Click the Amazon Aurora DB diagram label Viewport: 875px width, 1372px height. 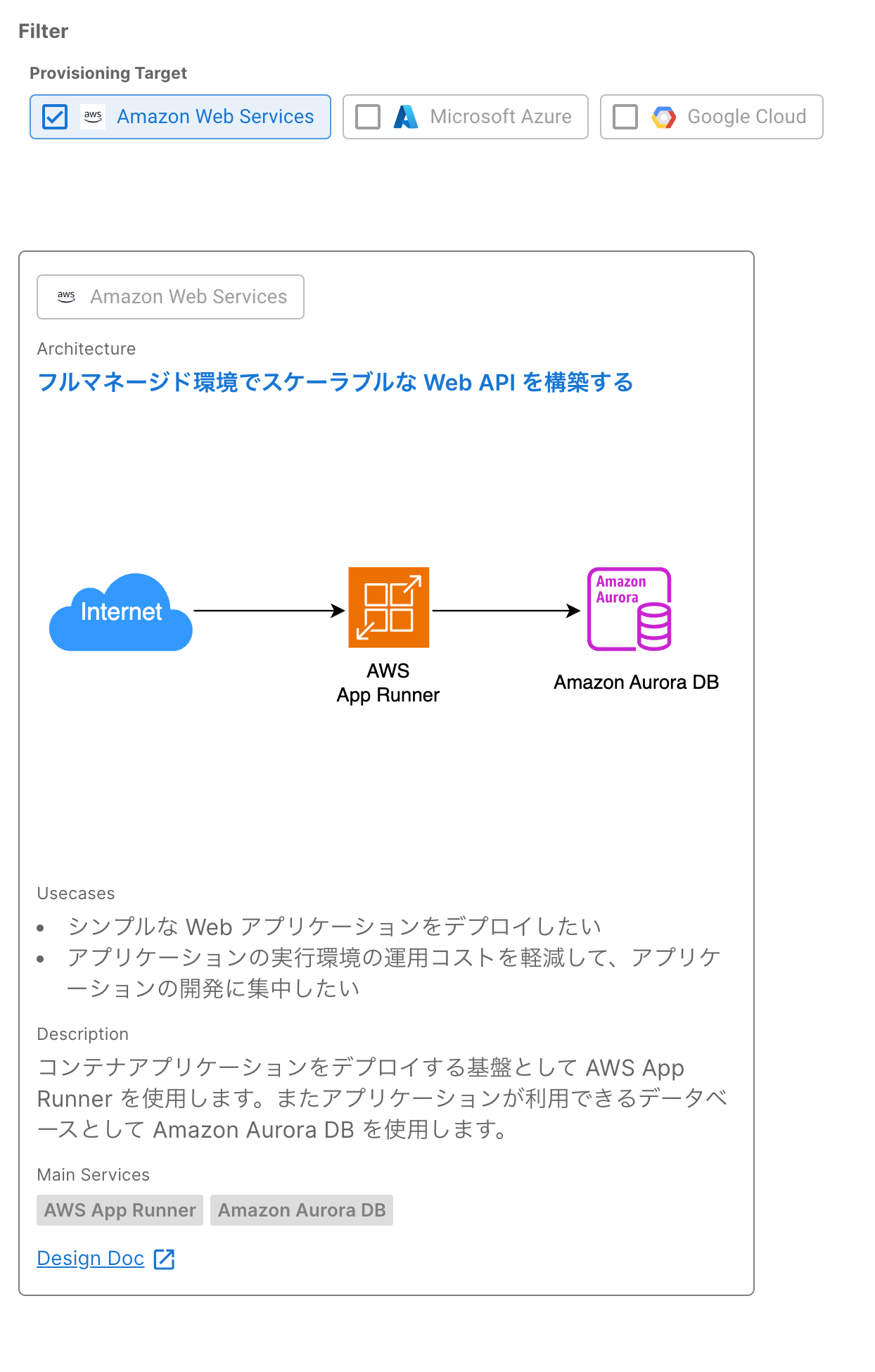[636, 682]
